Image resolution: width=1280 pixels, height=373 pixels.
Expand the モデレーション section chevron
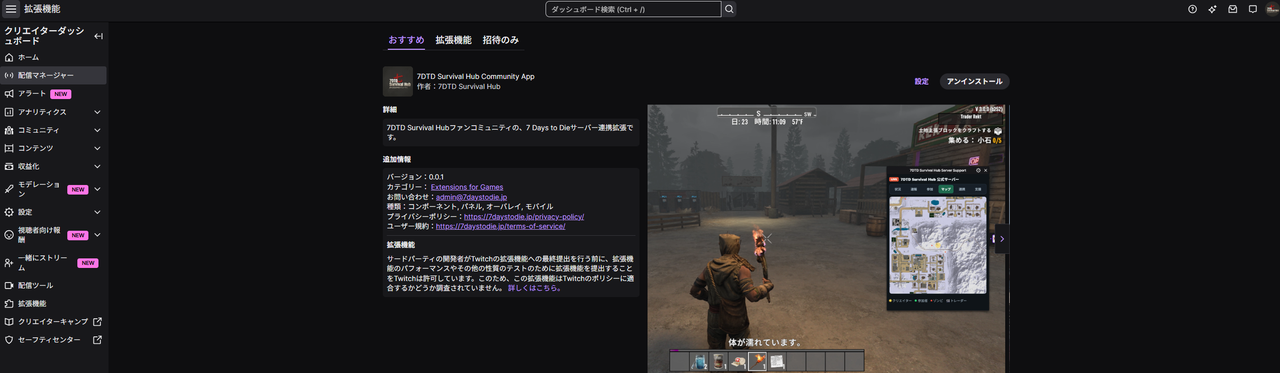[97, 189]
